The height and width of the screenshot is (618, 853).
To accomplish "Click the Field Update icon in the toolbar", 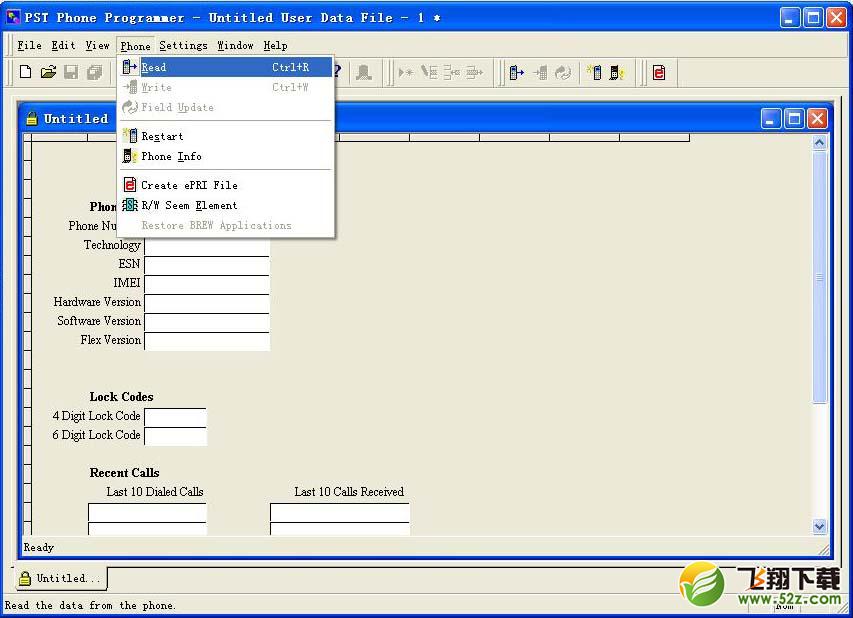I will (x=563, y=72).
